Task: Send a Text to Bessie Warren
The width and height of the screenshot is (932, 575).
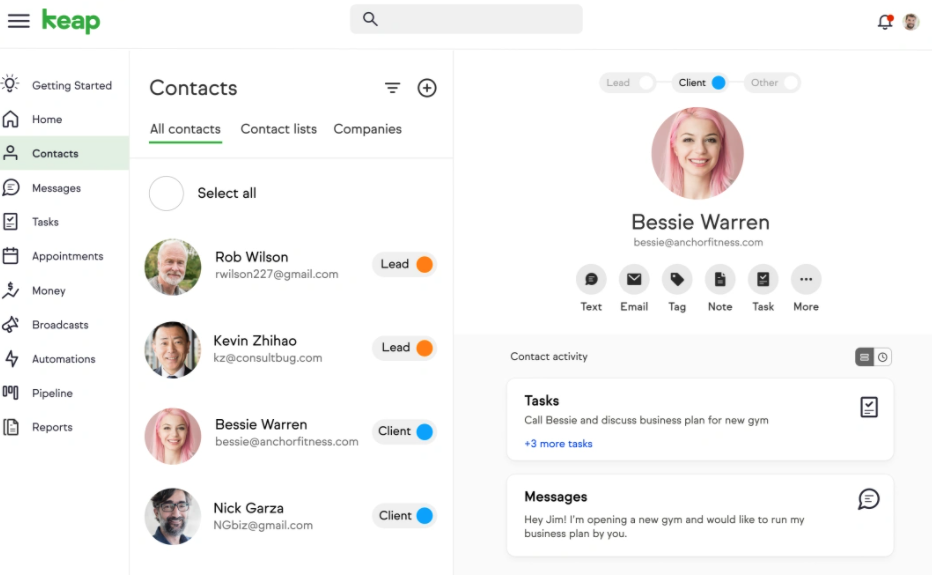Action: (x=591, y=279)
